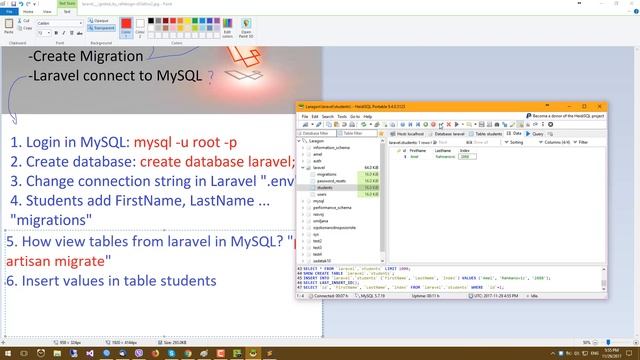Viewport: 640px width, 360px height.
Task: Open Visual Studio from the taskbar
Action: pos(90,353)
